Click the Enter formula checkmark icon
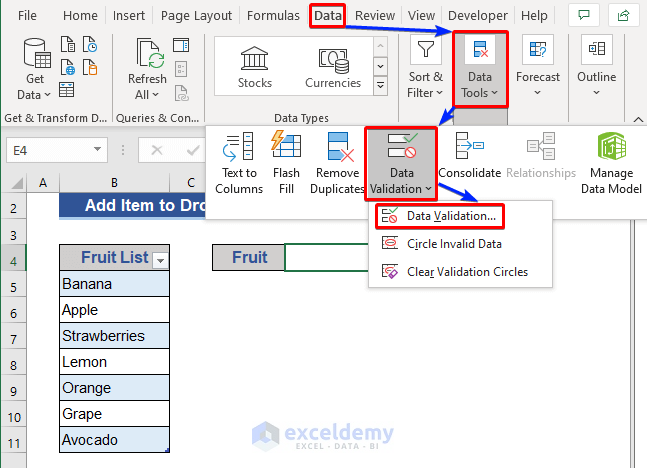 click(193, 150)
